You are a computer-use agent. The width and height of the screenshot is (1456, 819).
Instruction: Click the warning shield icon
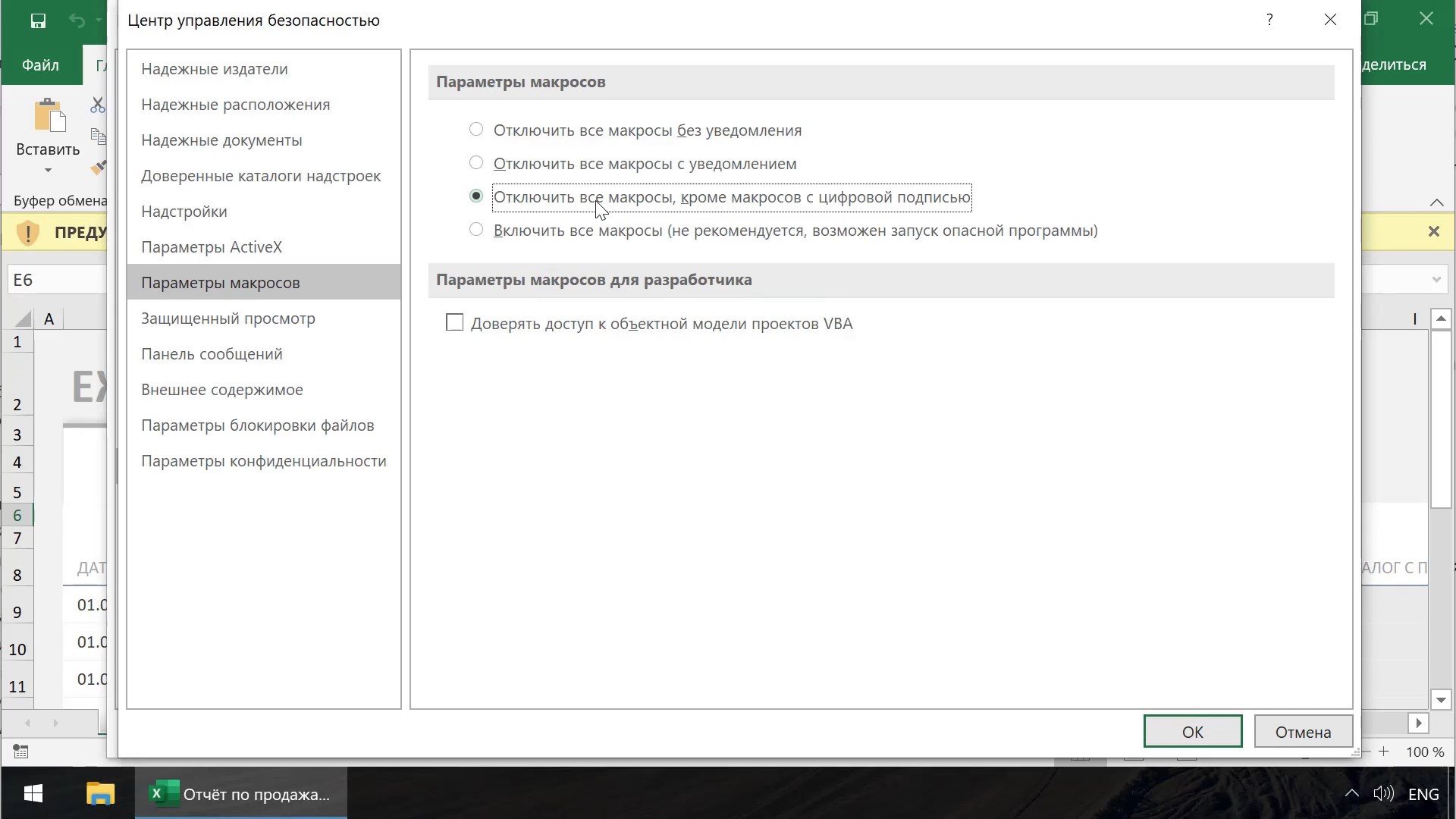point(28,232)
